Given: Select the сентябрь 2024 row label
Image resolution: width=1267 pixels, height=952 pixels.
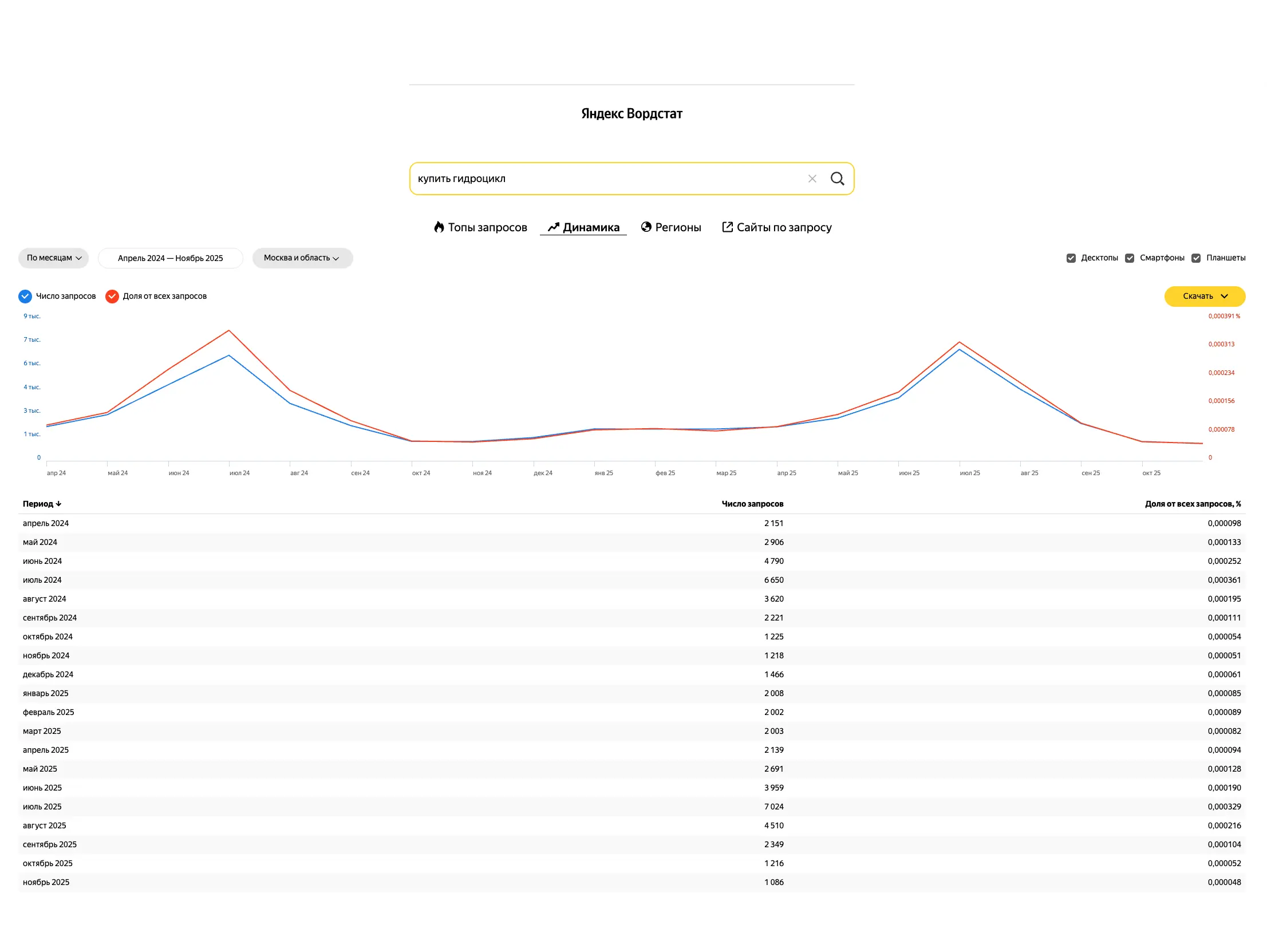Looking at the screenshot, I should pos(50,618).
